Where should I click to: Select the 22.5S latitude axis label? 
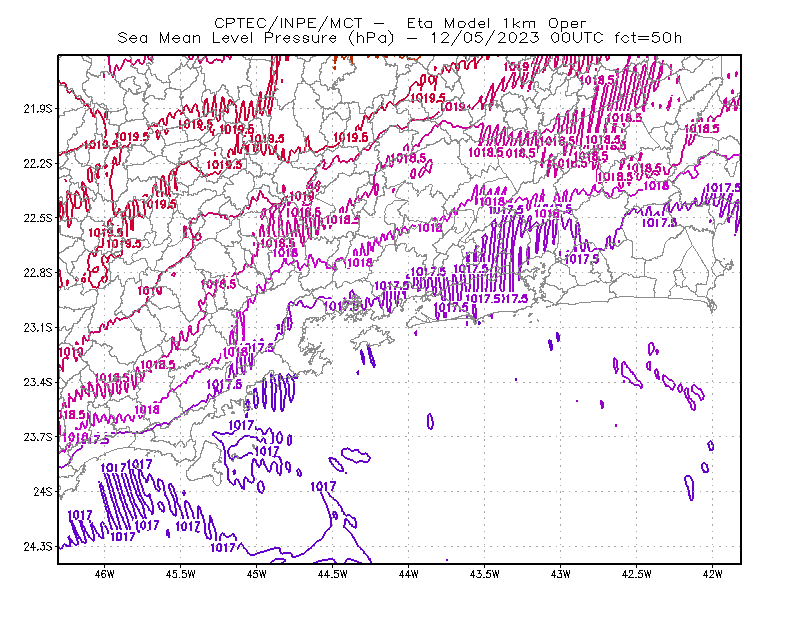coord(38,218)
